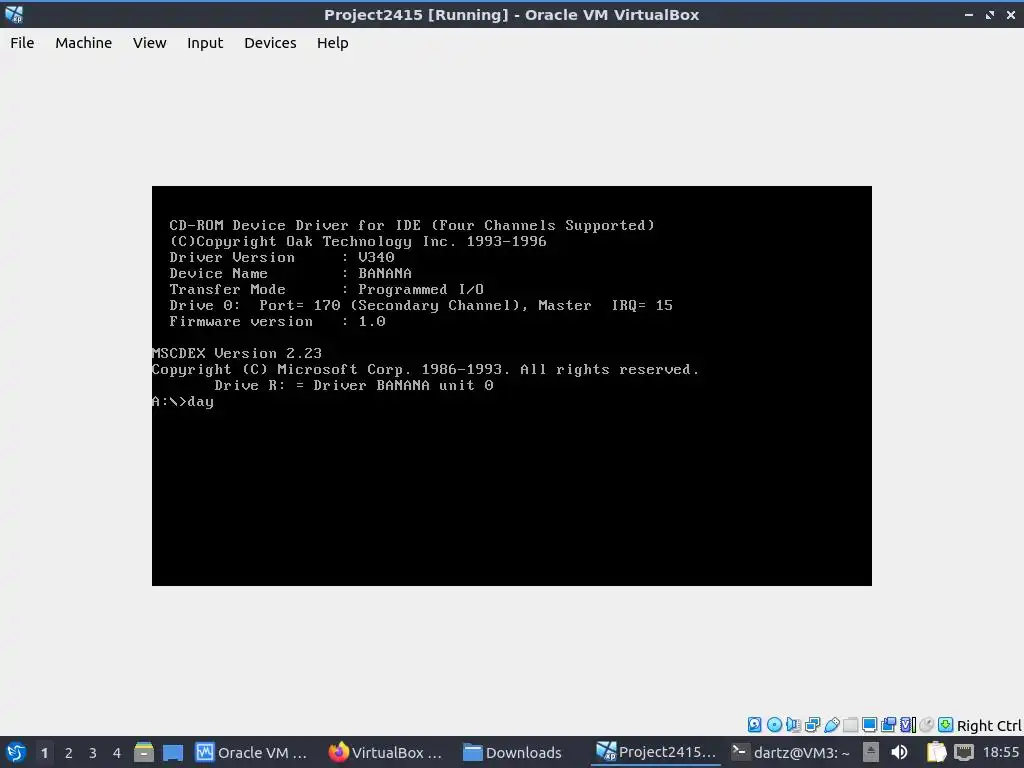Image resolution: width=1024 pixels, height=768 pixels.
Task: Click the USB devices status icon
Action: click(x=831, y=724)
